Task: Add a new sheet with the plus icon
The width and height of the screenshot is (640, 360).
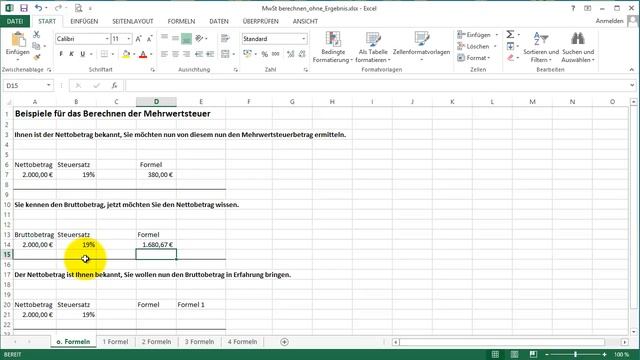Action: pyautogui.click(x=284, y=342)
